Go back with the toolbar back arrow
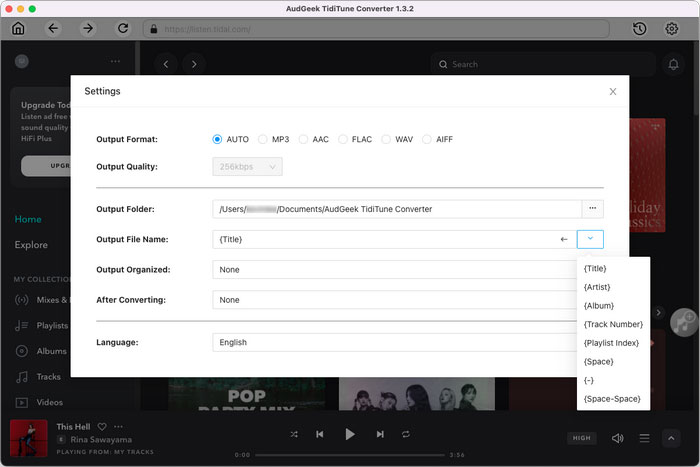The image size is (700, 467). click(53, 29)
